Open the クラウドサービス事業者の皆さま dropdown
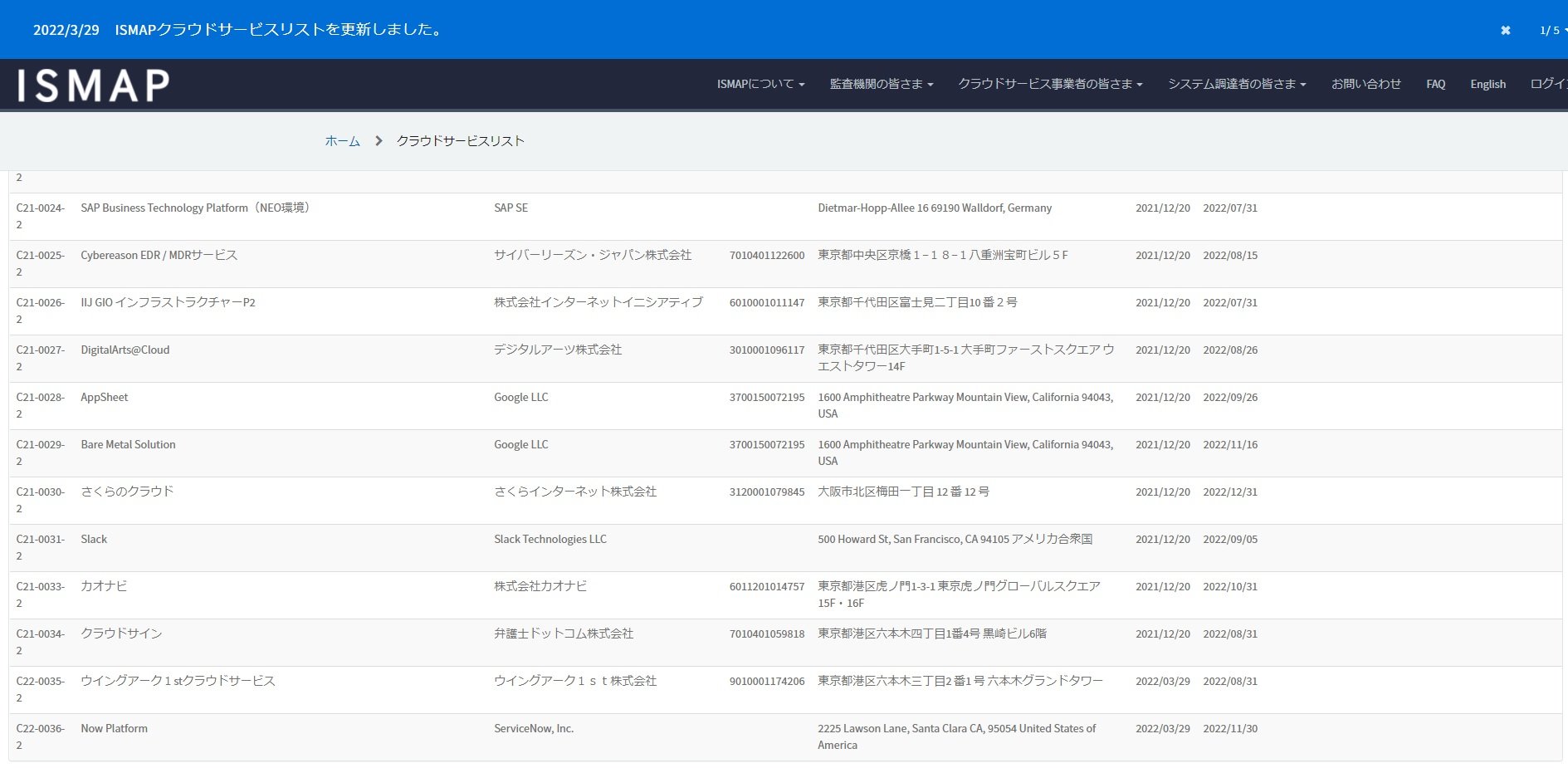 [1050, 84]
